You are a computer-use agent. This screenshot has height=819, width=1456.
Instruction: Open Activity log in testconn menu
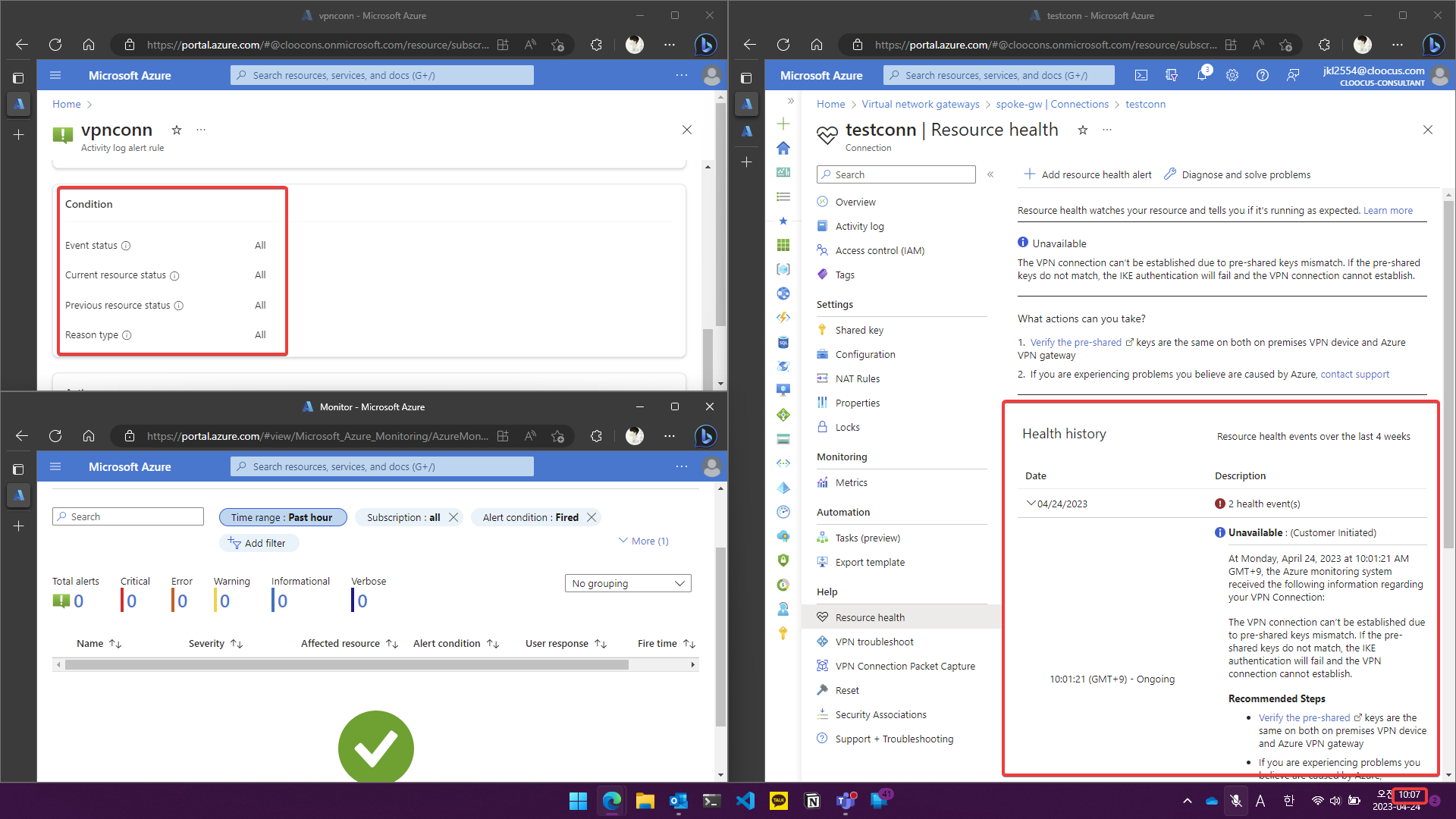point(859,226)
